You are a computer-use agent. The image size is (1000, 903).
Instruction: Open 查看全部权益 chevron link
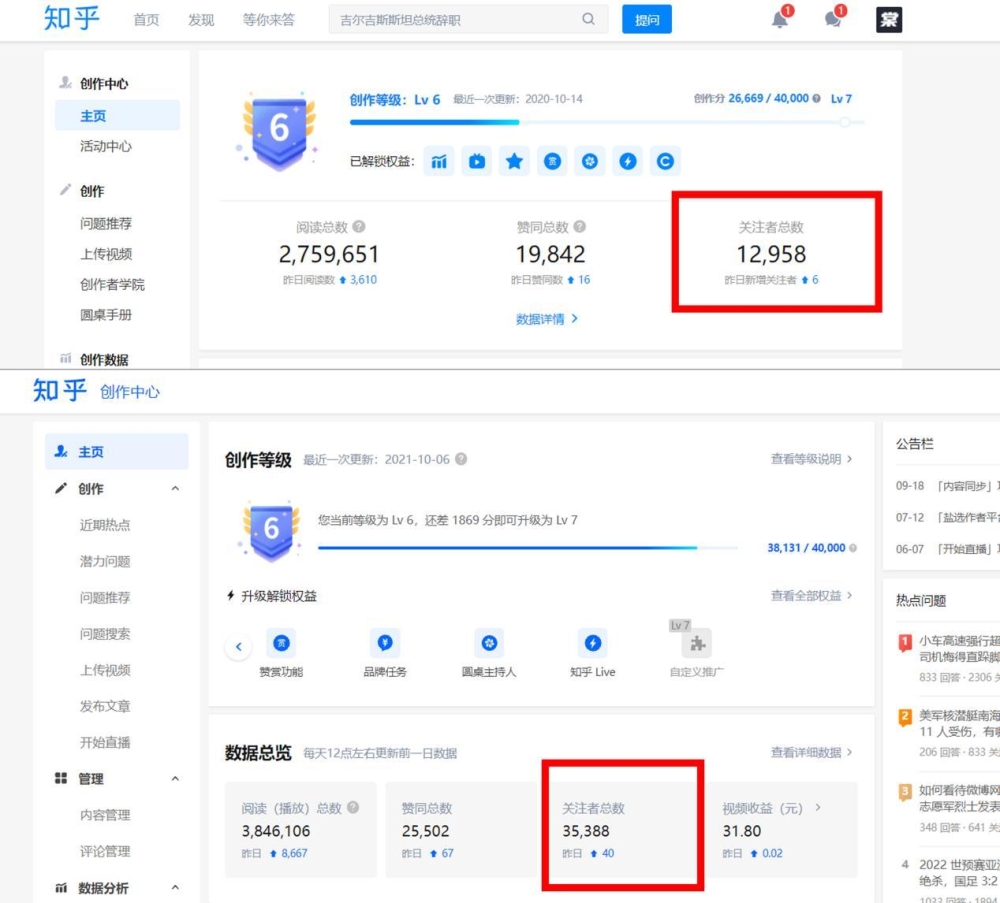[x=811, y=595]
